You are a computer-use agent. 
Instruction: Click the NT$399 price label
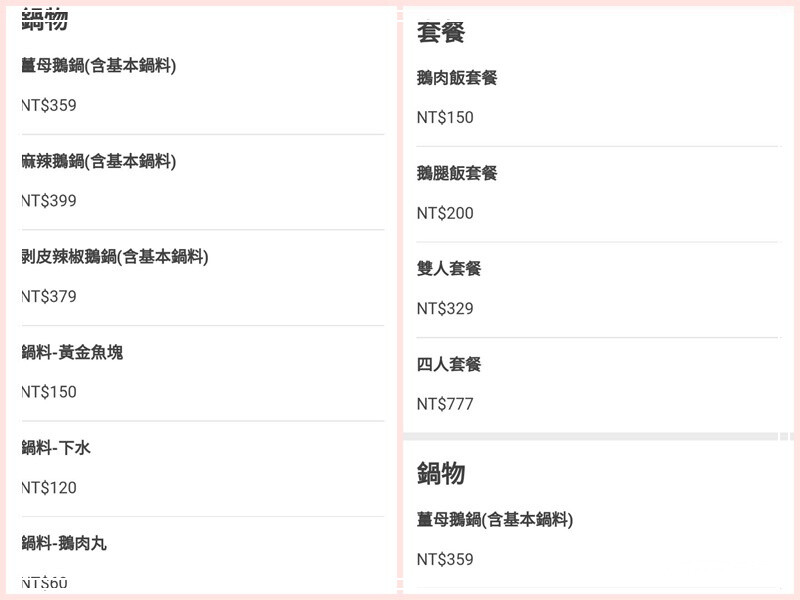[x=49, y=201]
